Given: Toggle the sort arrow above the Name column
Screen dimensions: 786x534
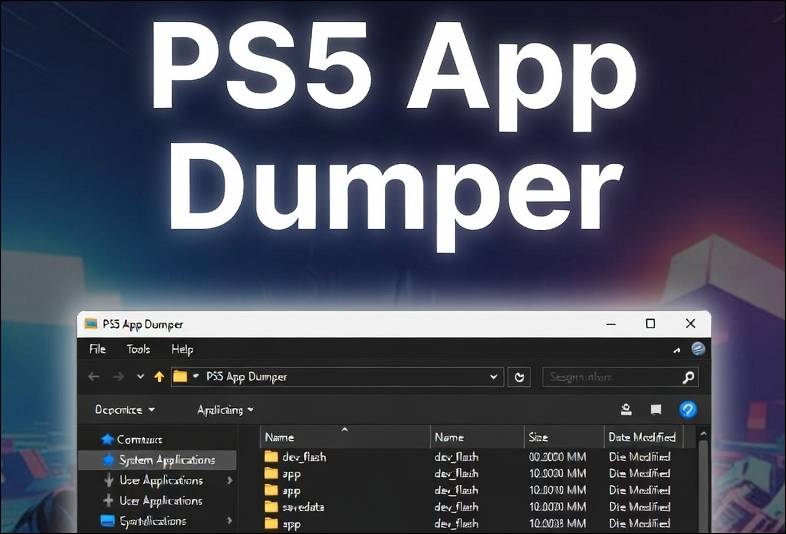Looking at the screenshot, I should point(344,430).
